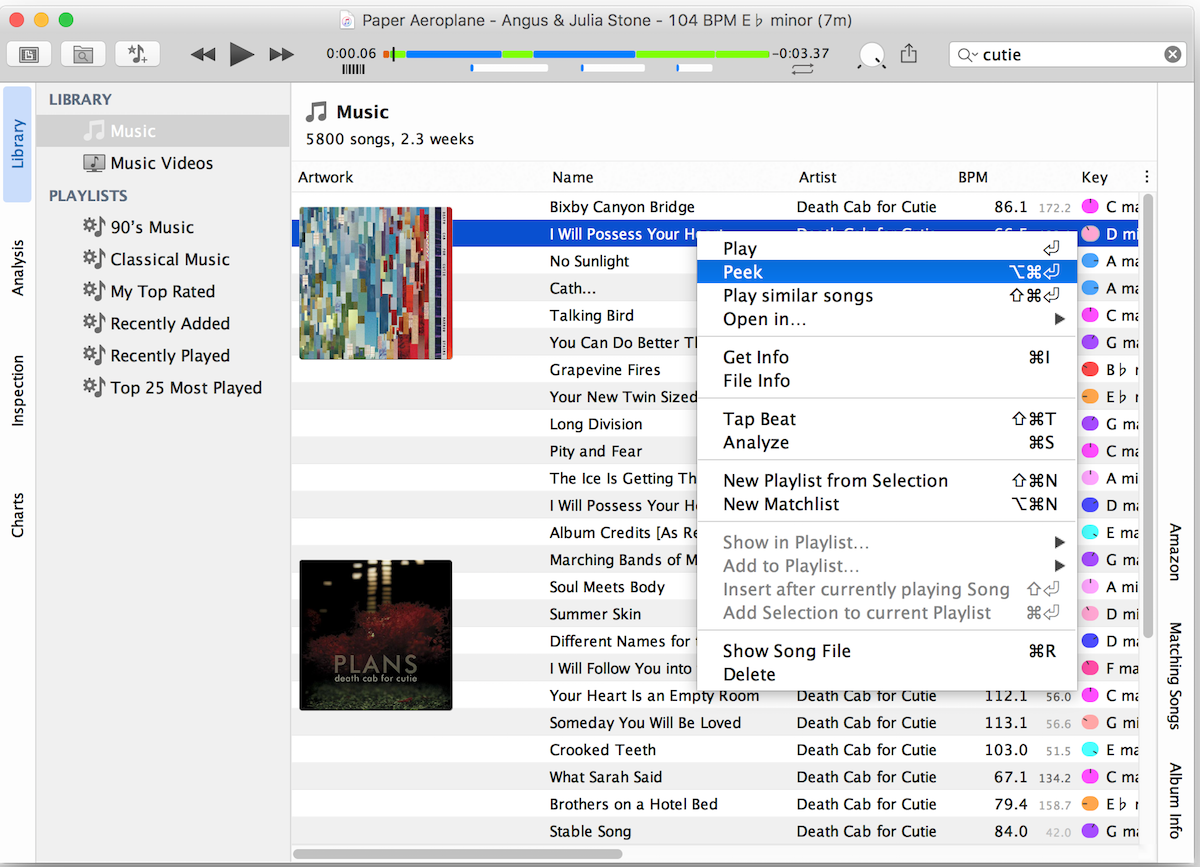Viewport: 1200px width, 867px height.
Task: Sort the table by Artist column
Action: click(x=817, y=177)
